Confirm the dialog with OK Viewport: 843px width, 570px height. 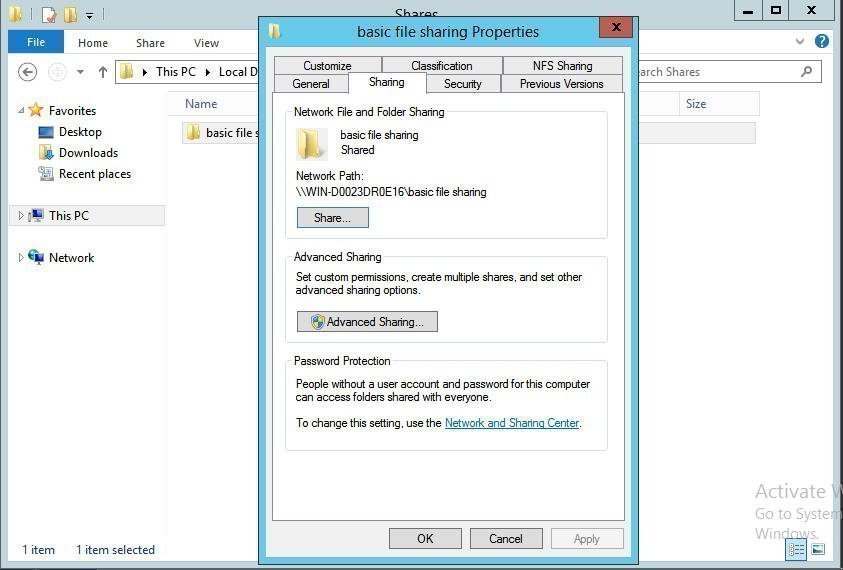tap(425, 539)
